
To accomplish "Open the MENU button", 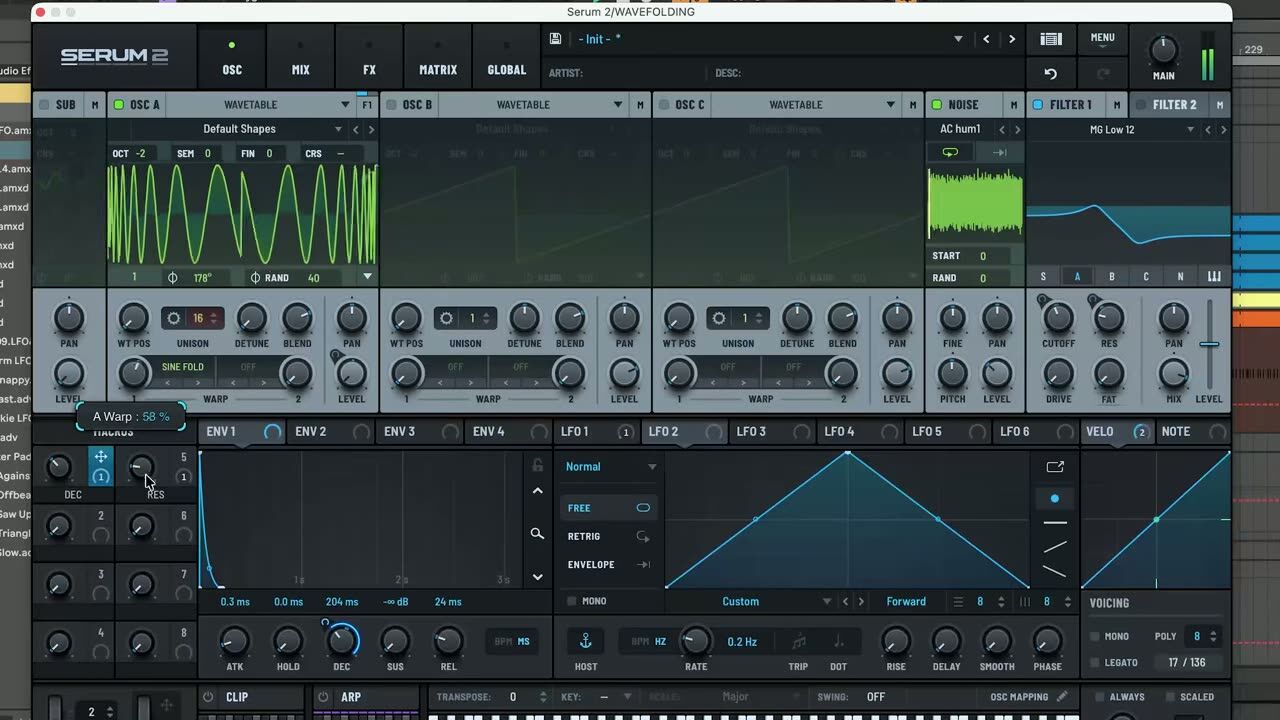I will [1102, 39].
